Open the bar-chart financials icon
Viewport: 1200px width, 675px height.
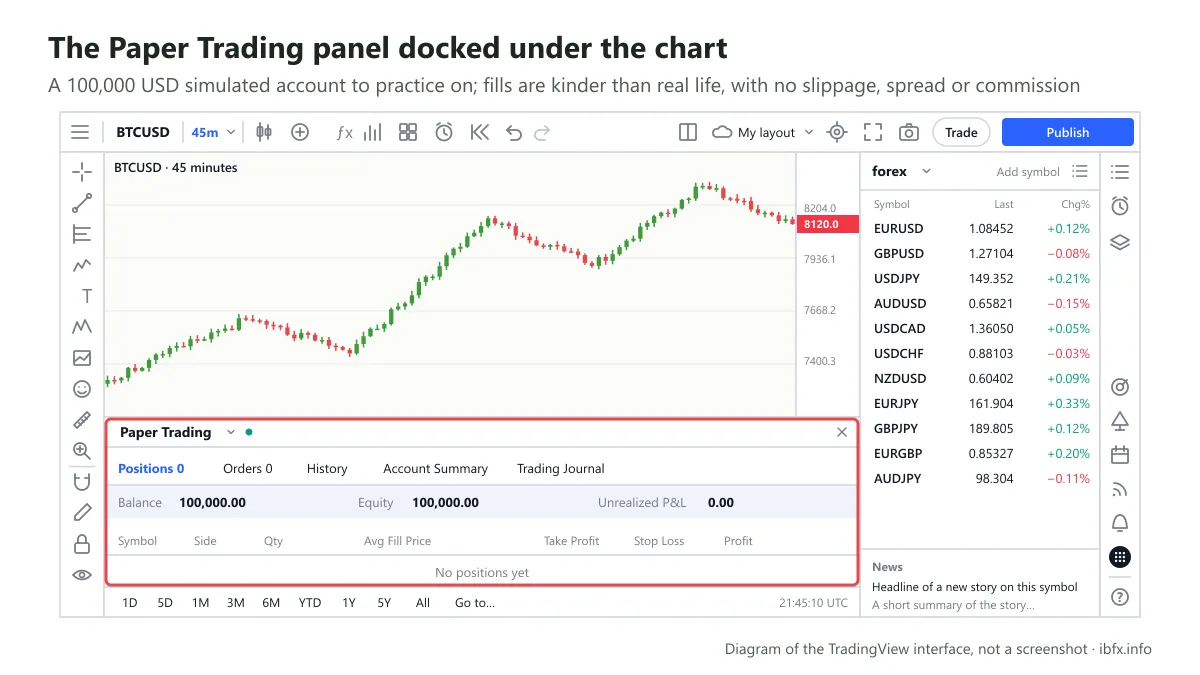pyautogui.click(x=373, y=132)
